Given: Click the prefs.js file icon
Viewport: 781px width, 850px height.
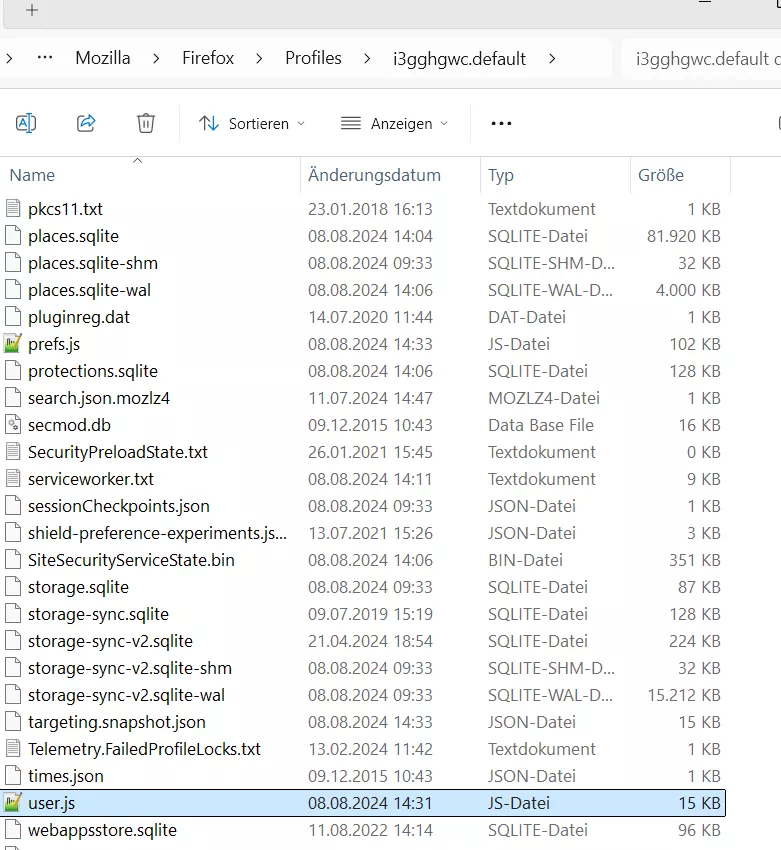Looking at the screenshot, I should [x=13, y=344].
